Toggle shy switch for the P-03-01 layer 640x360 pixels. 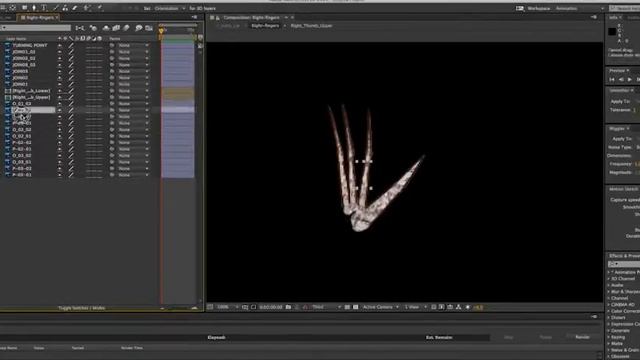tap(60, 175)
